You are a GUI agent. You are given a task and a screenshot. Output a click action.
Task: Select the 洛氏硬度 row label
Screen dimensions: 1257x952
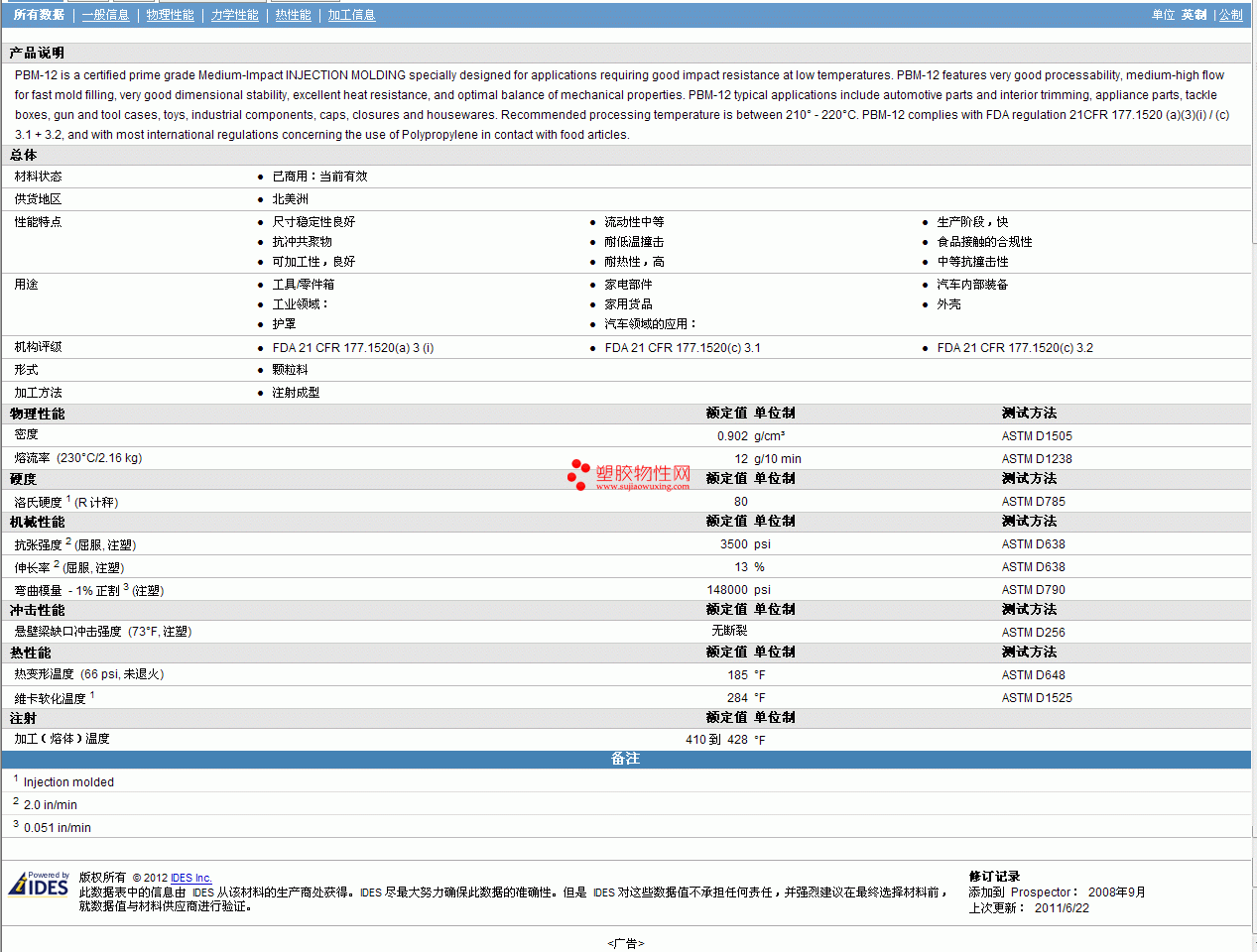click(x=66, y=502)
